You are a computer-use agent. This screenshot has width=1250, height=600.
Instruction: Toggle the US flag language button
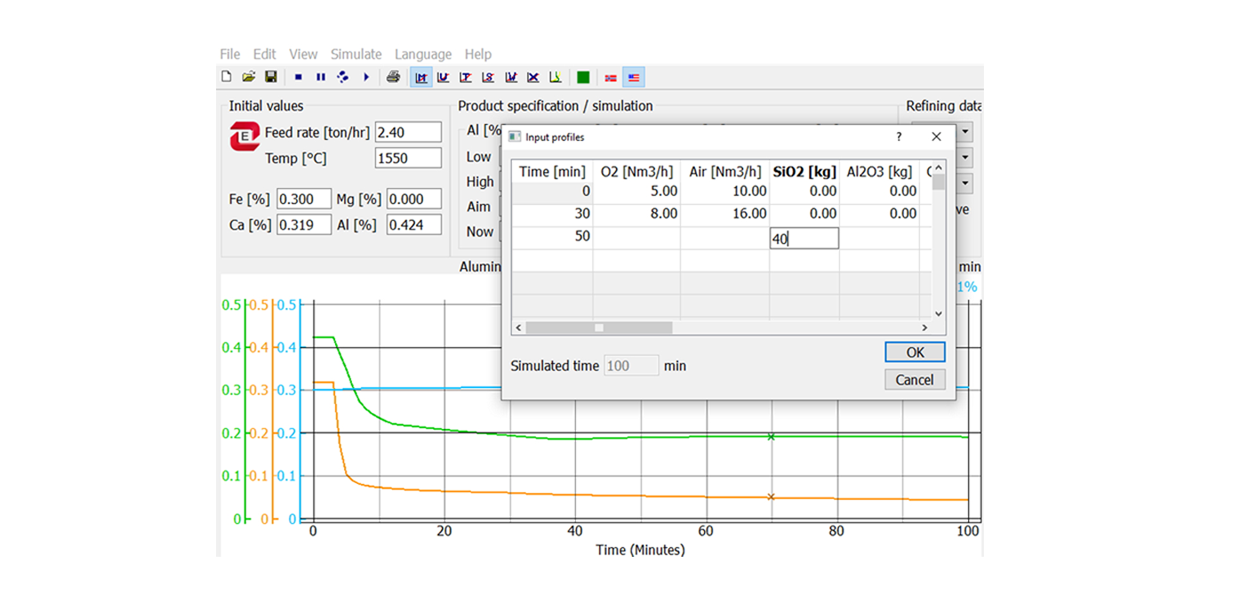click(634, 77)
